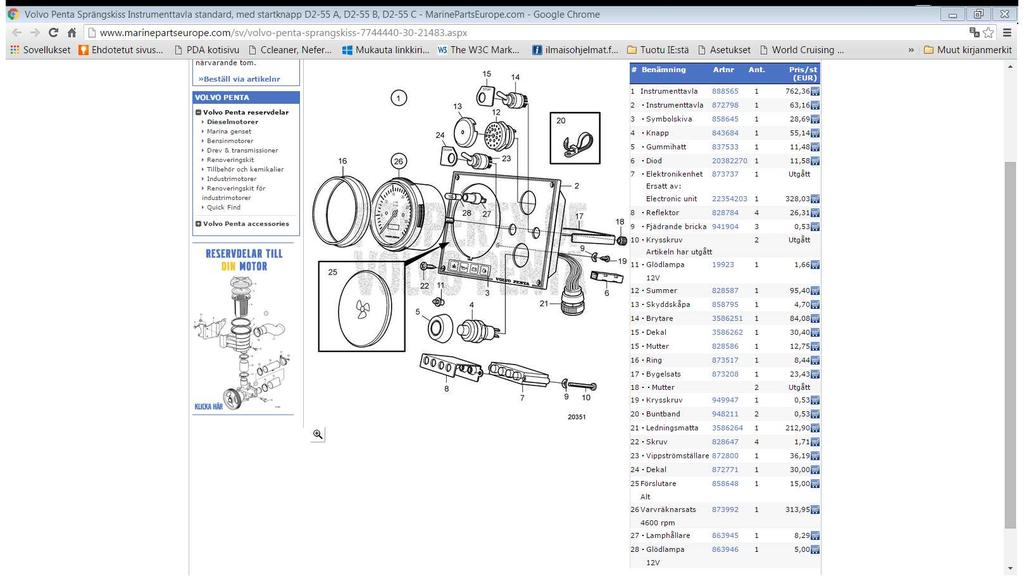Add Glödlampa 863946 to cart
Viewport: 1024px width, 581px height.
click(815, 550)
